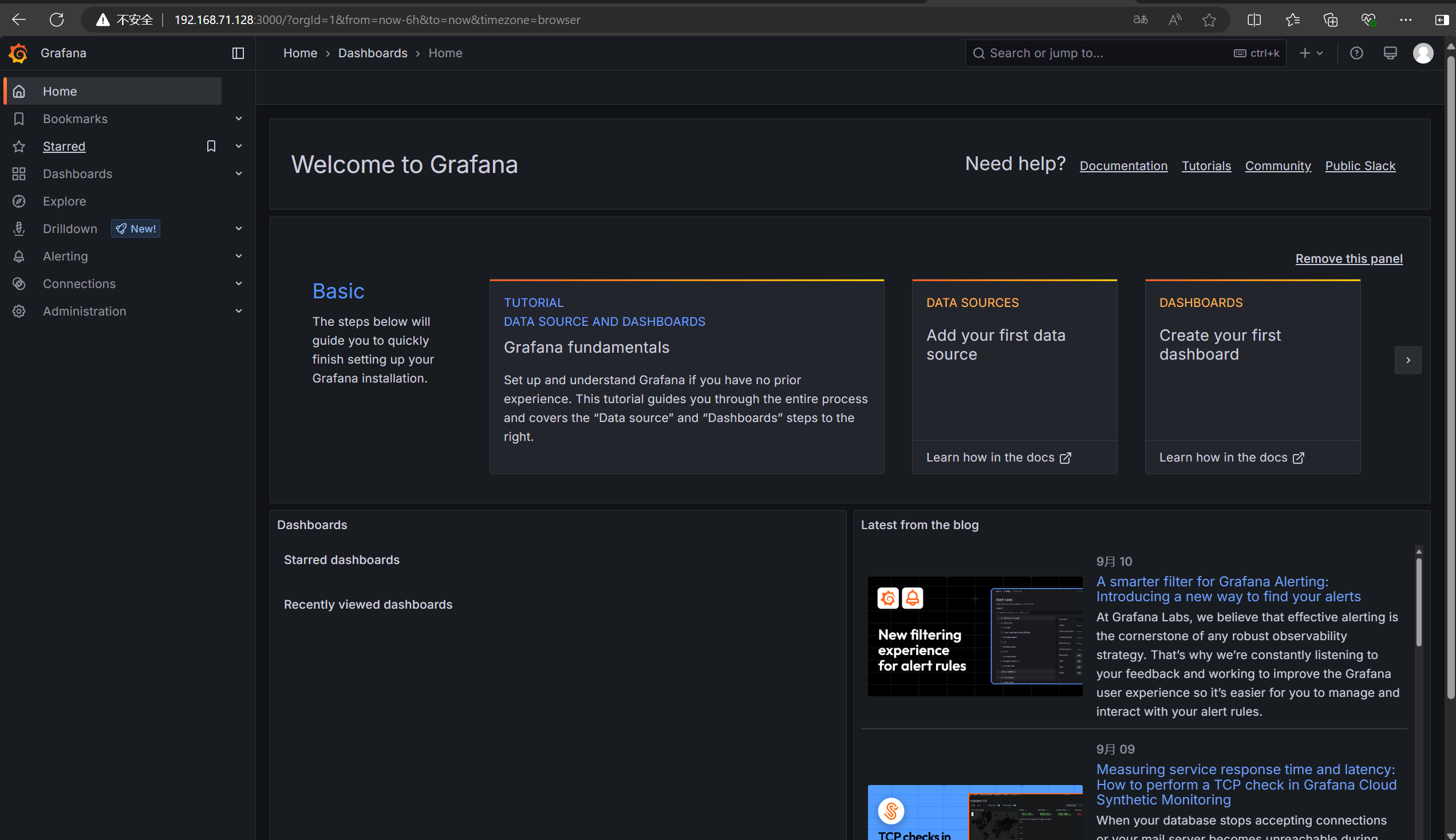
Task: Click the New filtering experience blog thumbnail
Action: (x=975, y=636)
